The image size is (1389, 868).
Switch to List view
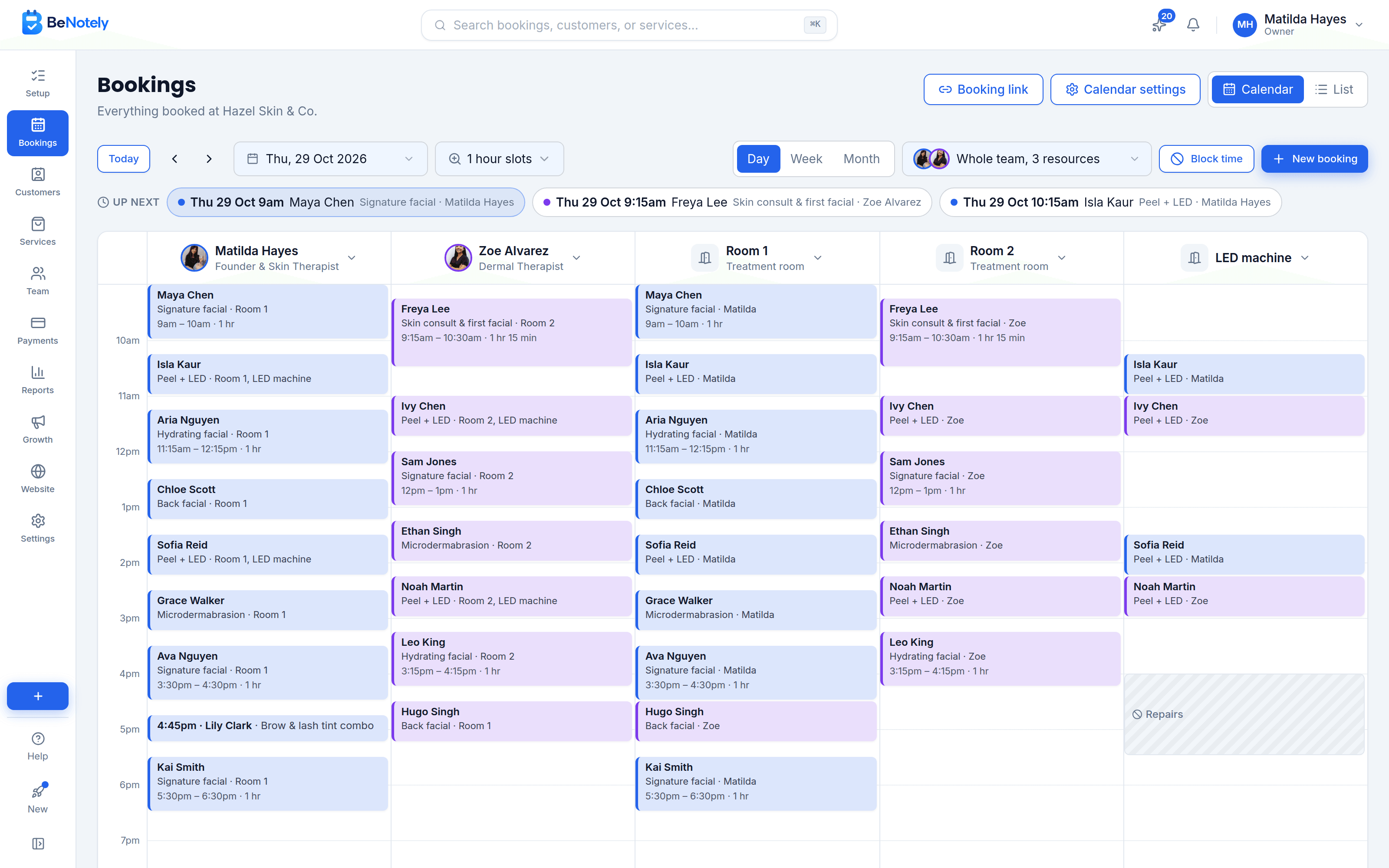pos(1334,89)
